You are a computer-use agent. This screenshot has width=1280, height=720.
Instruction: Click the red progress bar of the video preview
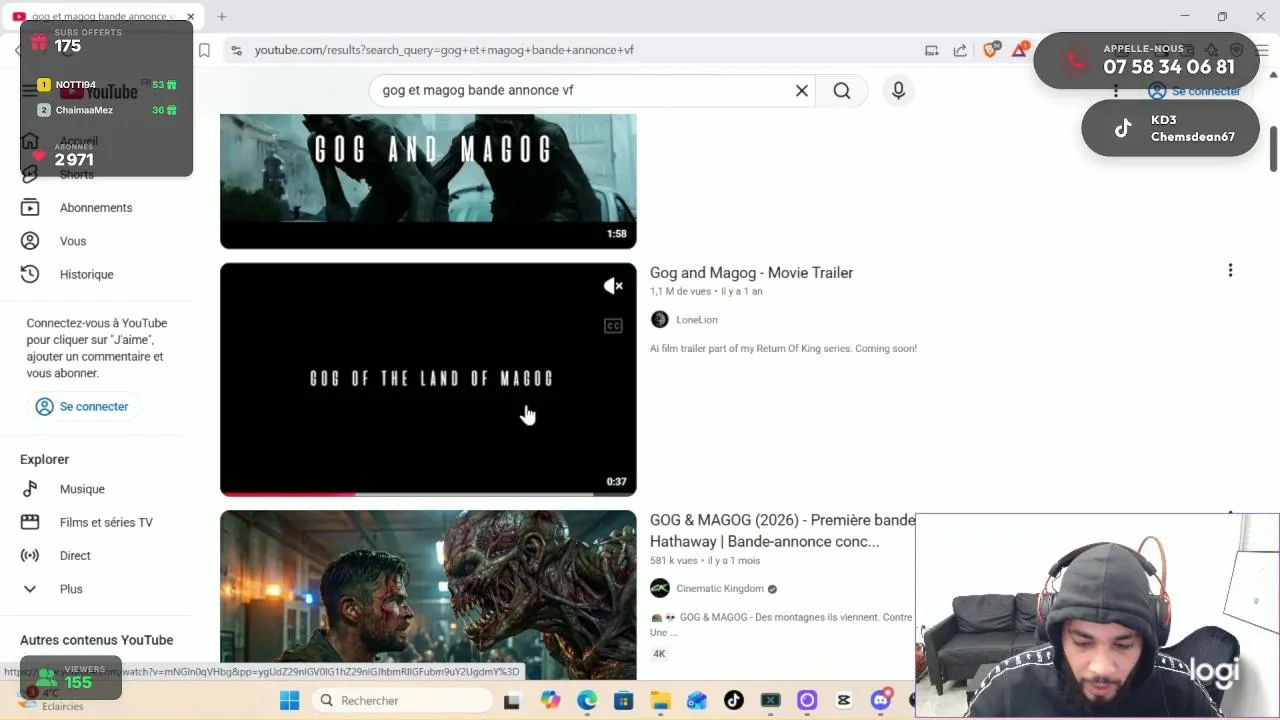[x=288, y=494]
